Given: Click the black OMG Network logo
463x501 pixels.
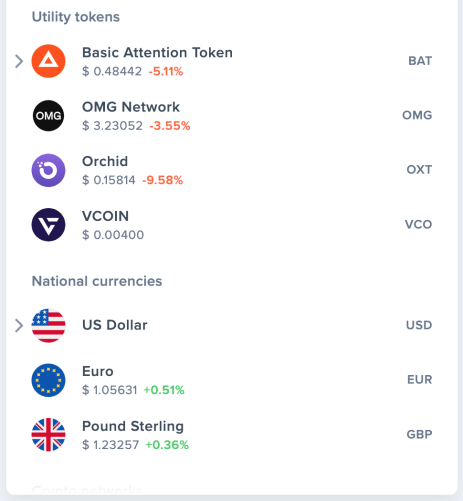Looking at the screenshot, I should click(48, 116).
